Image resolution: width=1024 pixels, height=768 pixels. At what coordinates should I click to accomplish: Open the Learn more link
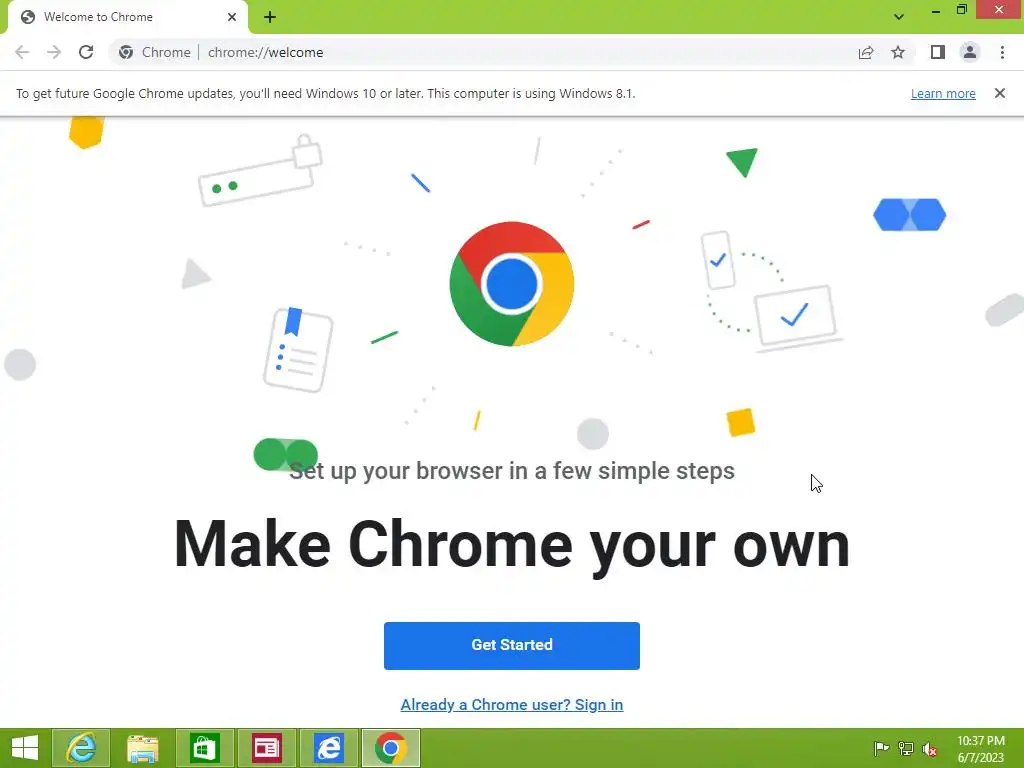[943, 93]
